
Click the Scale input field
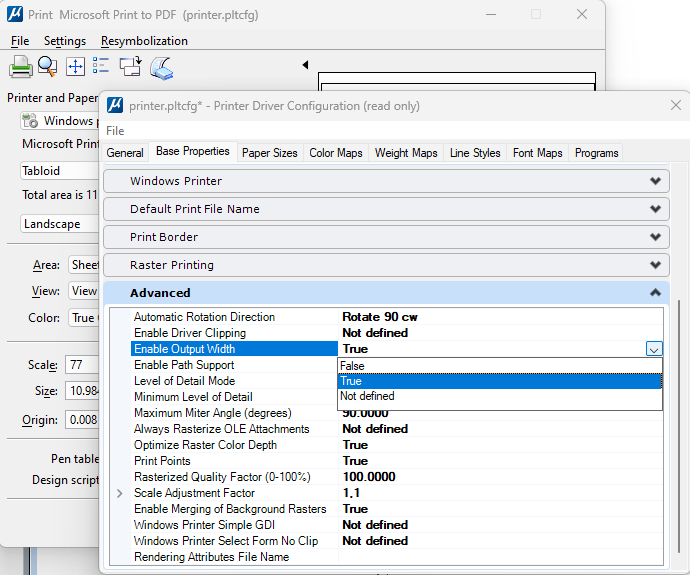point(82,365)
